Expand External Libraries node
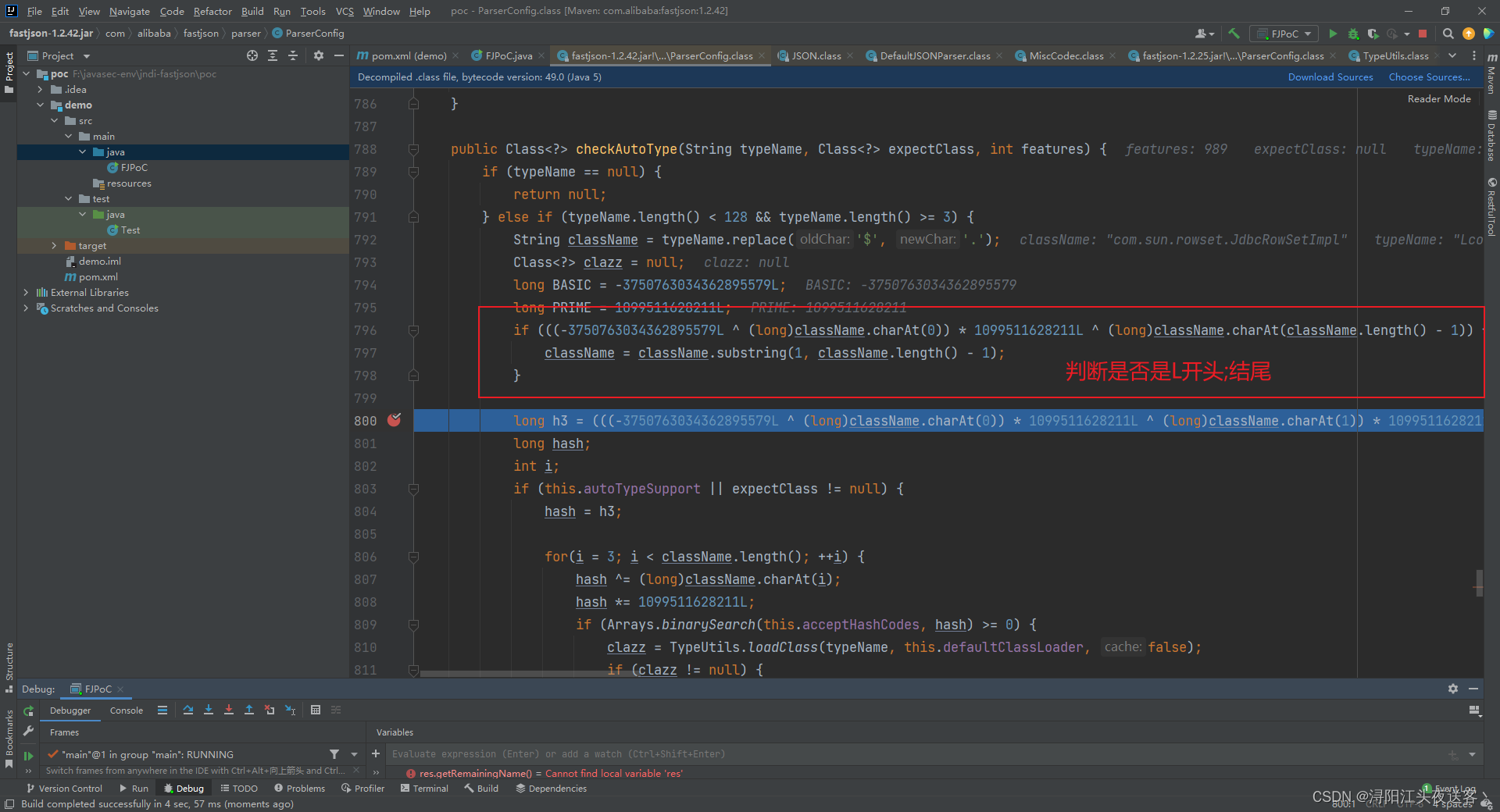1500x812 pixels. pos(26,292)
